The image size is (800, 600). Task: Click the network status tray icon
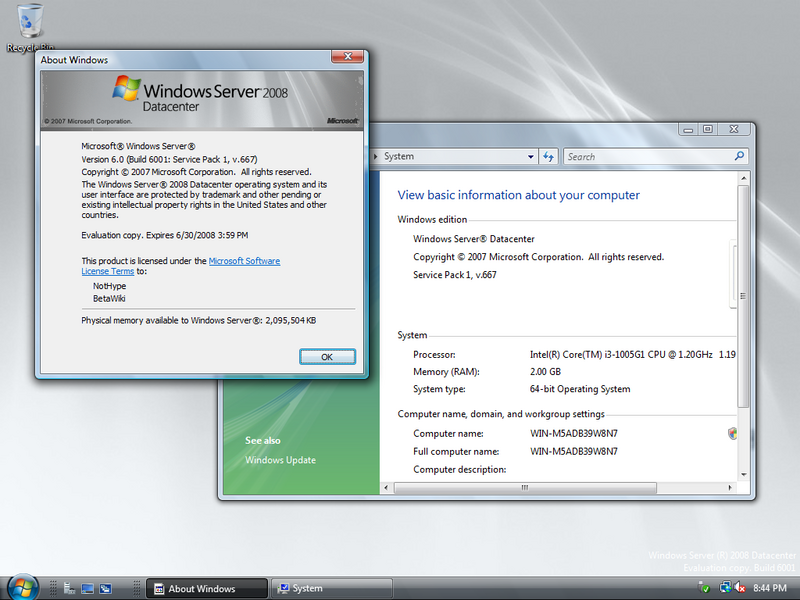[x=724, y=588]
